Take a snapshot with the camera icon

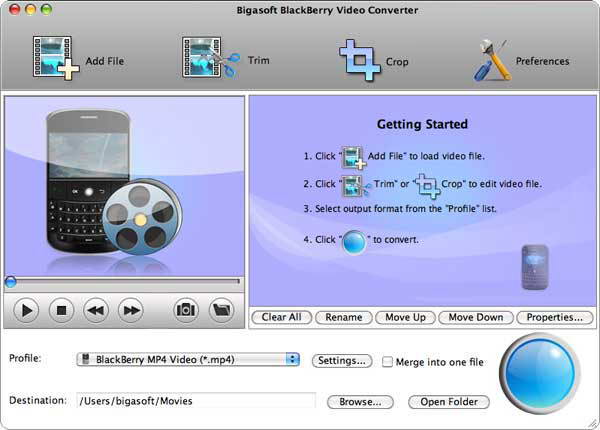point(186,309)
